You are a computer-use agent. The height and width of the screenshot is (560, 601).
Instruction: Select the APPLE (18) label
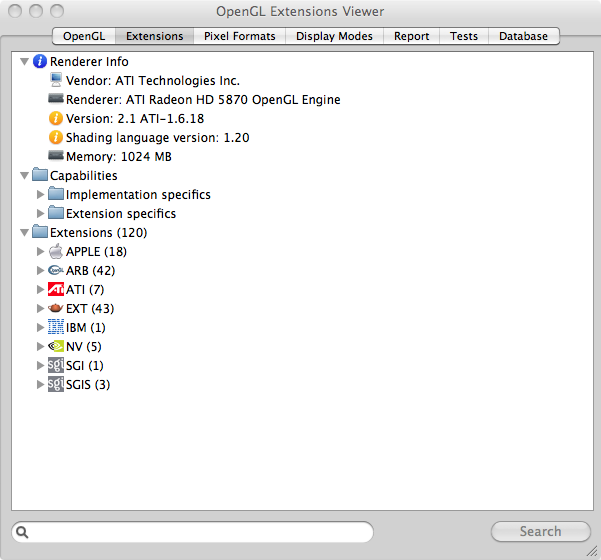(x=96, y=251)
